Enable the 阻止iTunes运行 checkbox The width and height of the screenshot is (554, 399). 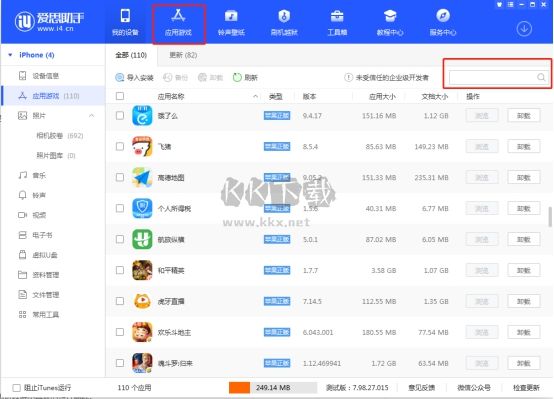[16, 388]
